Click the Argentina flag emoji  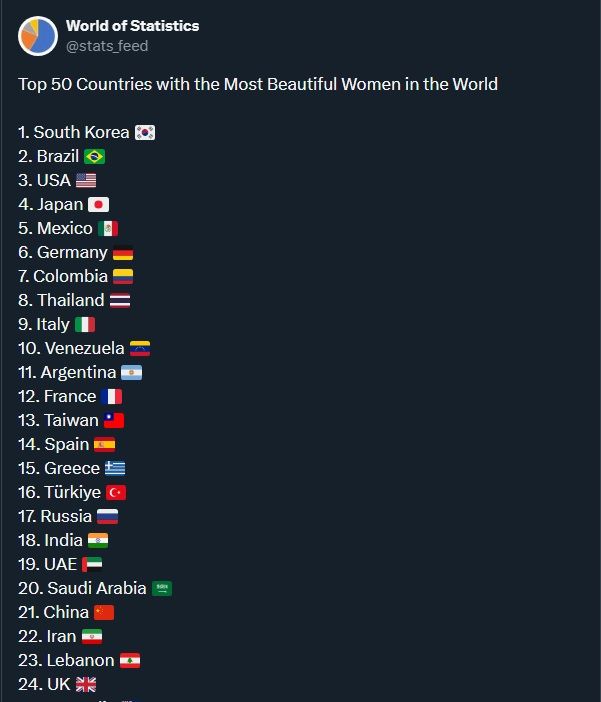pyautogui.click(x=132, y=372)
